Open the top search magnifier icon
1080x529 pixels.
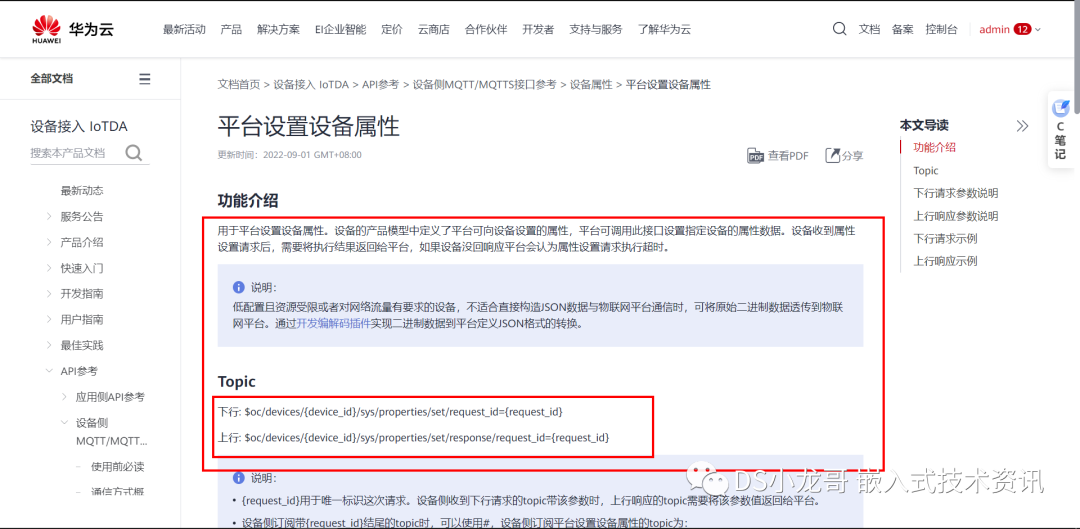point(839,29)
